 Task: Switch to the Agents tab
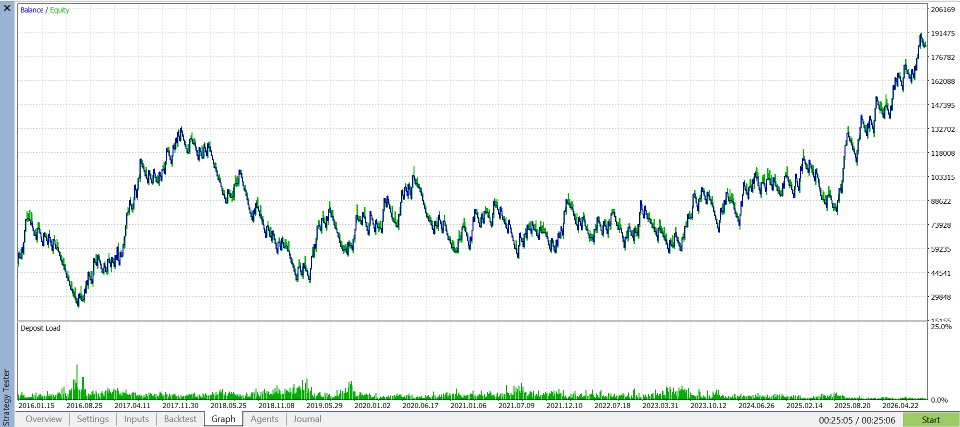264,419
